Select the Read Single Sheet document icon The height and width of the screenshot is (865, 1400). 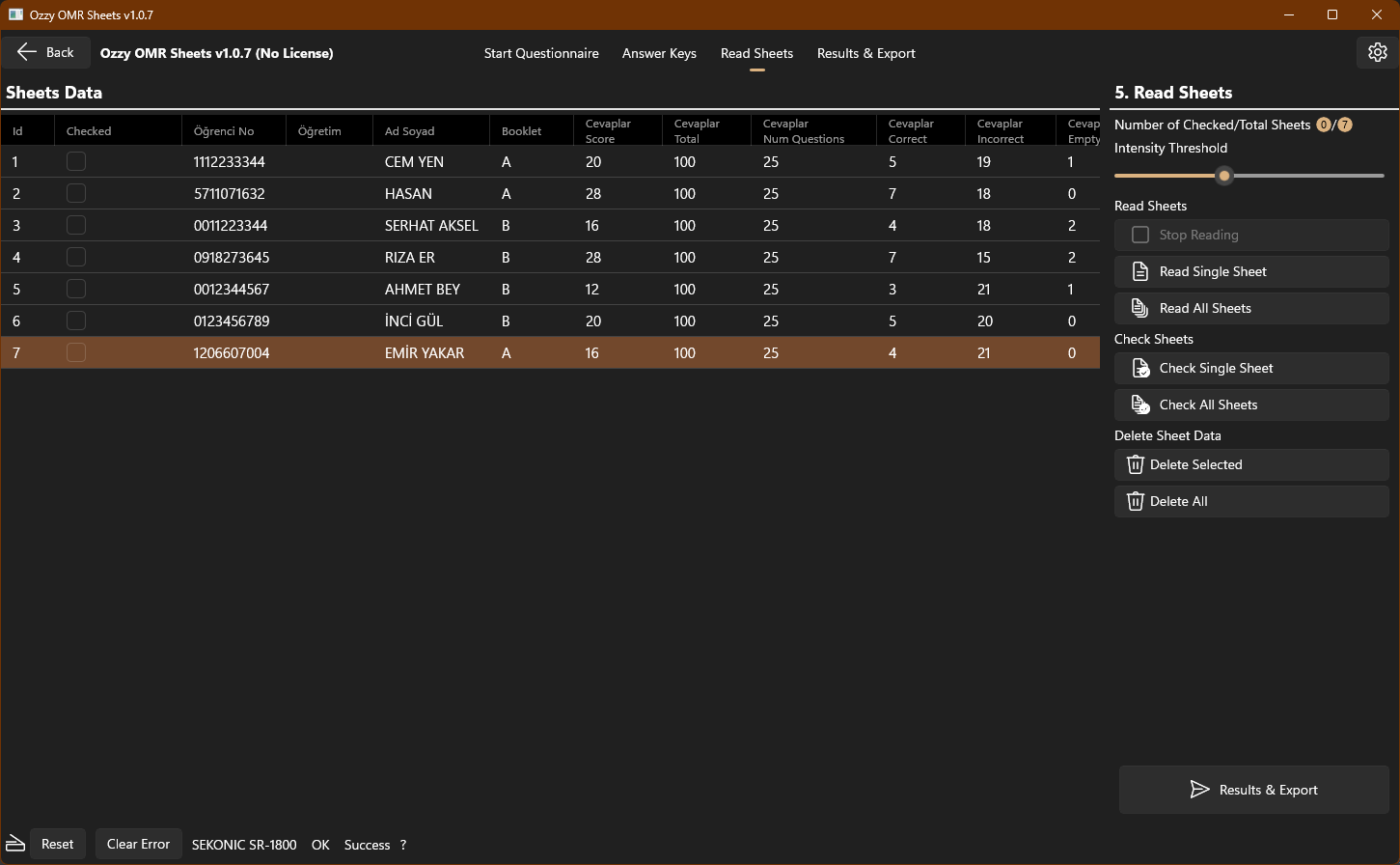(1141, 271)
